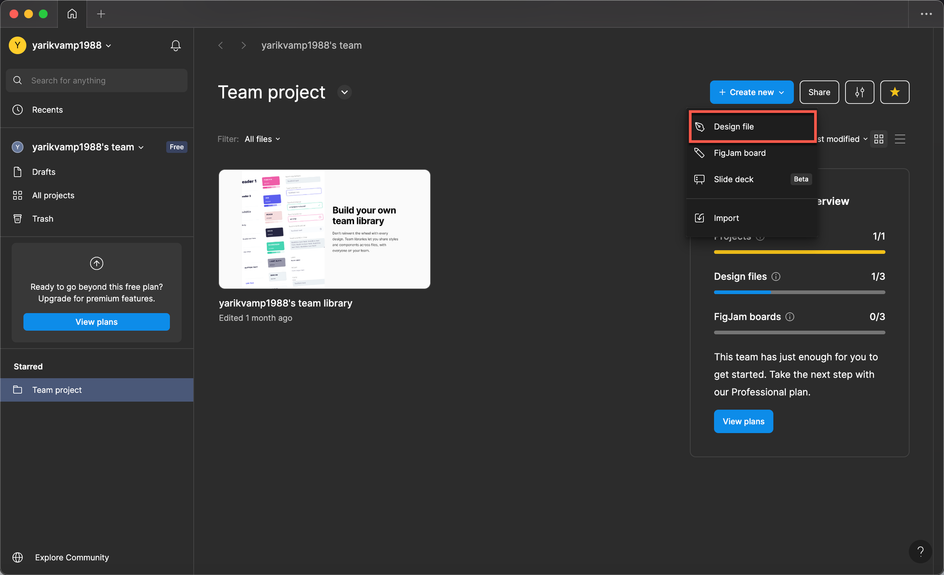
Task: Open the help question mark button
Action: coord(920,551)
